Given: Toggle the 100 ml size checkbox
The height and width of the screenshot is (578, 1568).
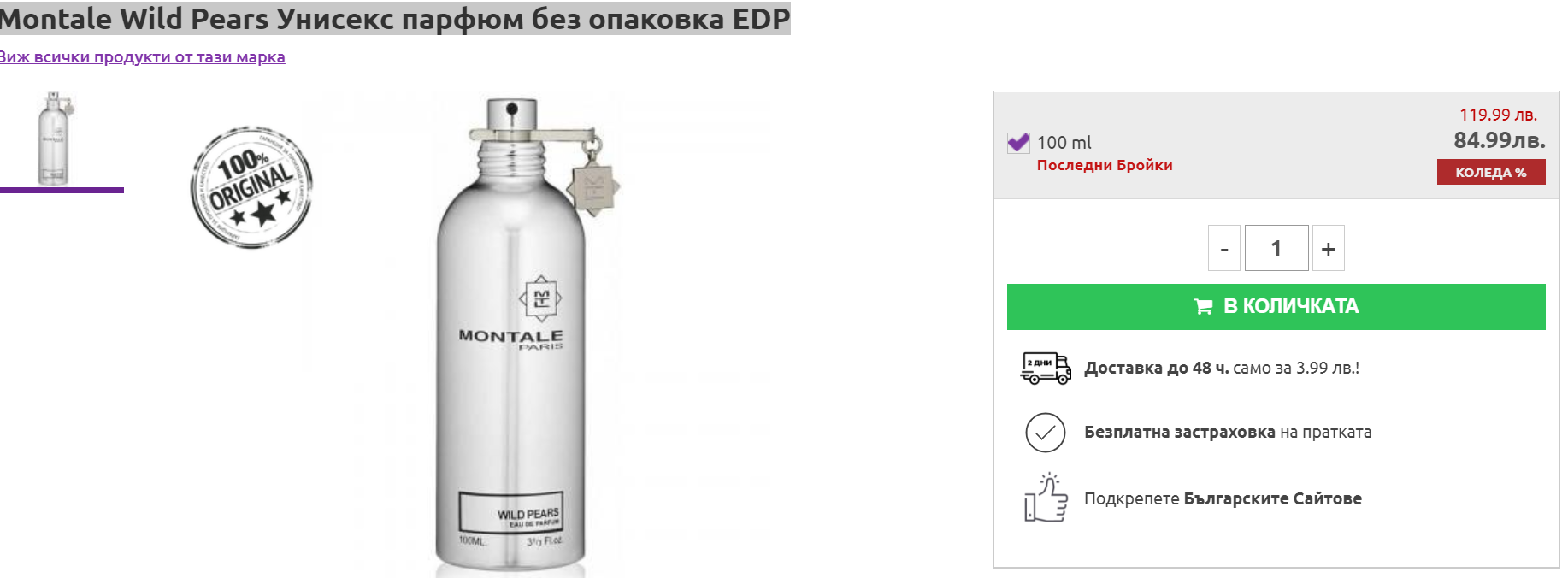Looking at the screenshot, I should 1017,143.
